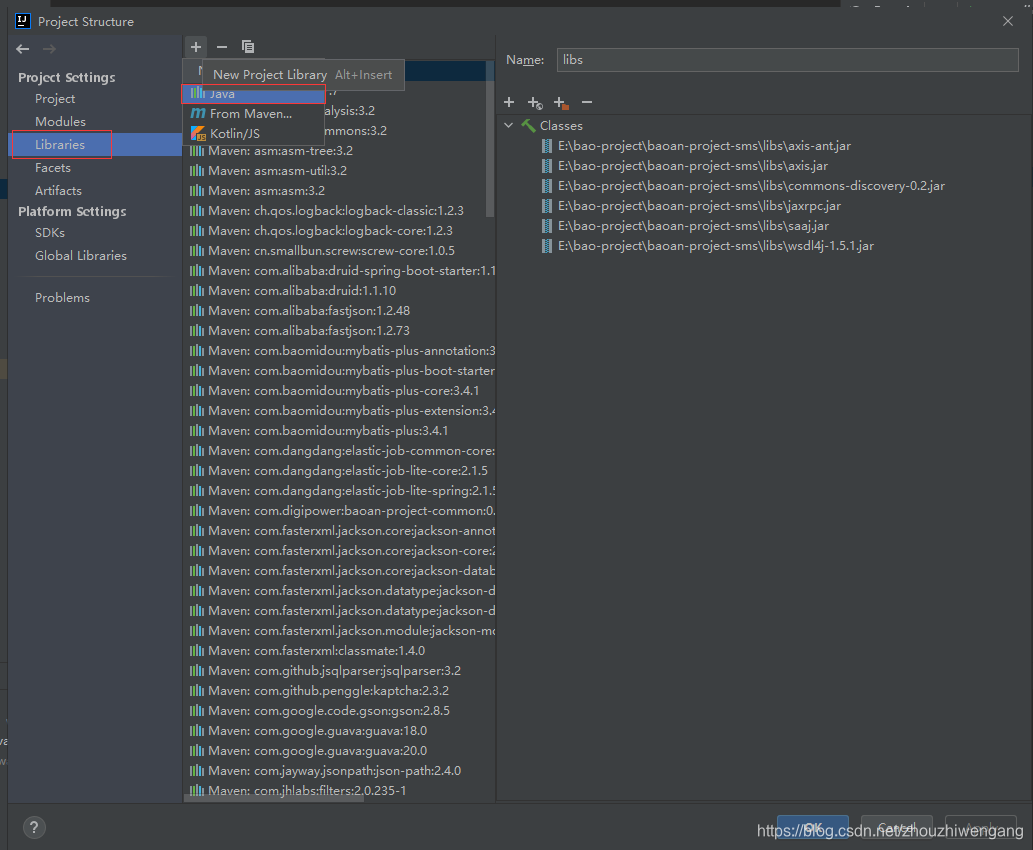The width and height of the screenshot is (1033, 850).
Task: Go back with the left arrow
Action: pyautogui.click(x=23, y=49)
